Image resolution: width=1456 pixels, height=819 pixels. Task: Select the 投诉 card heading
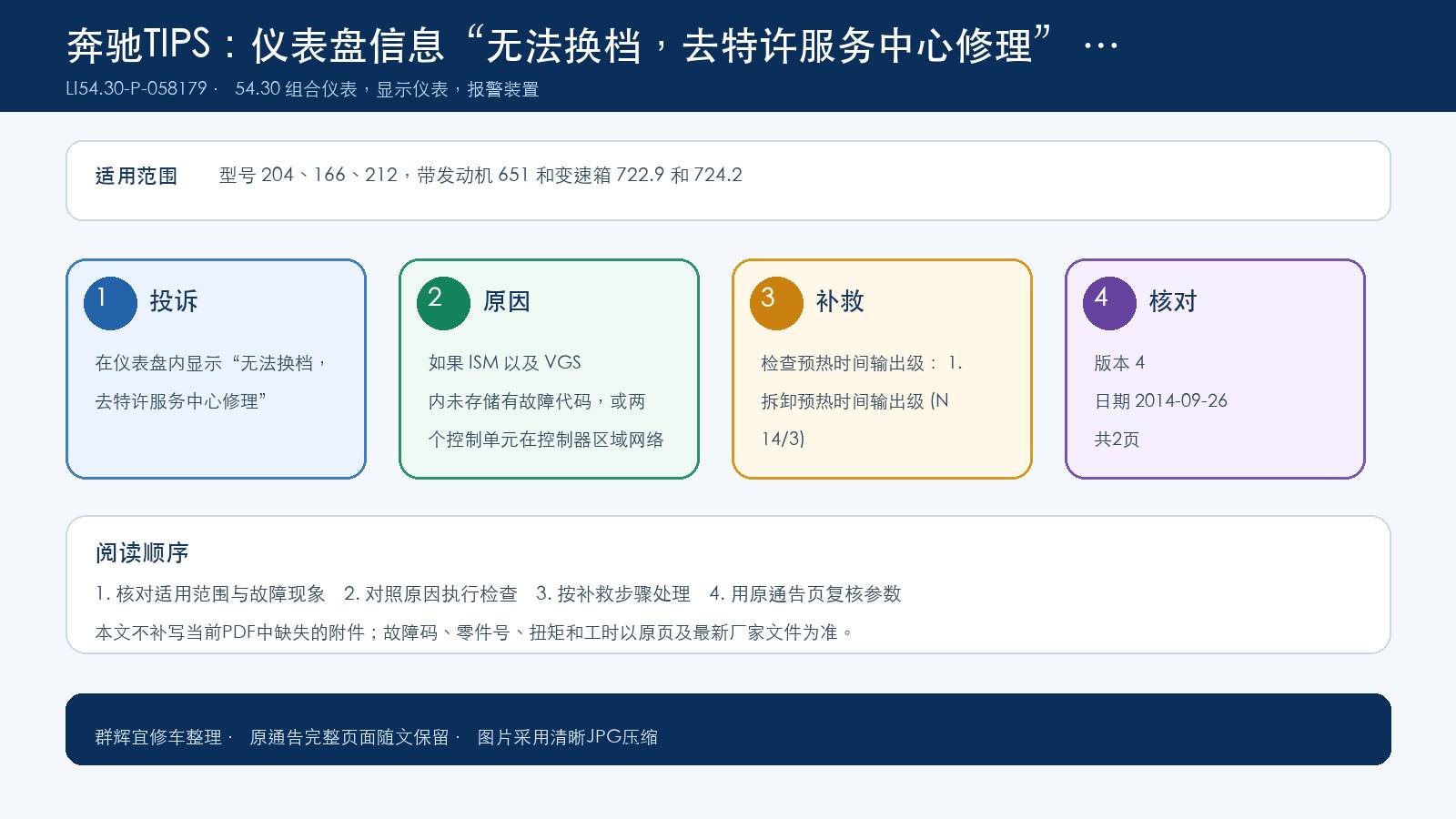174,301
